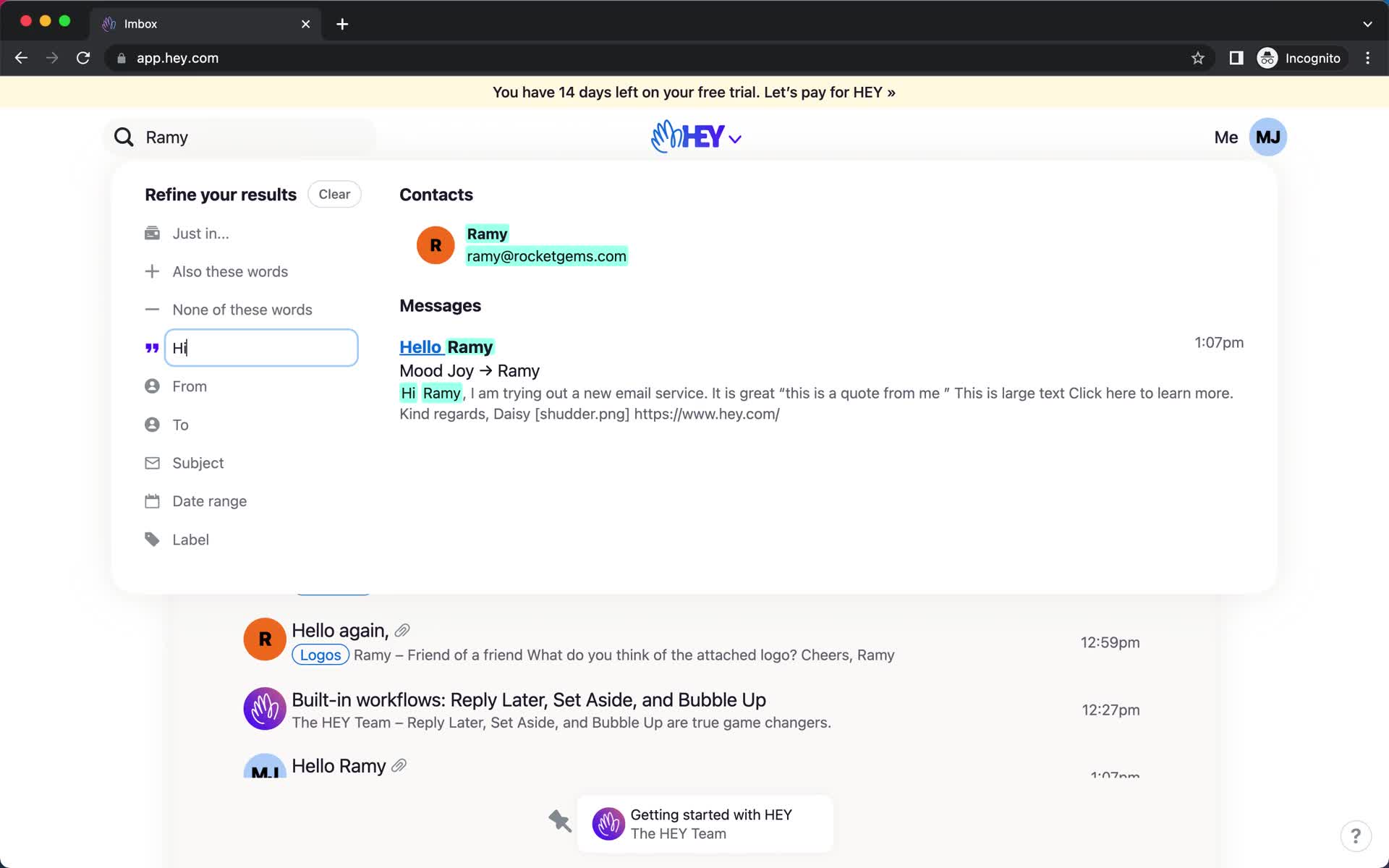
Task: Click the set-aside pin icon
Action: 559,821
